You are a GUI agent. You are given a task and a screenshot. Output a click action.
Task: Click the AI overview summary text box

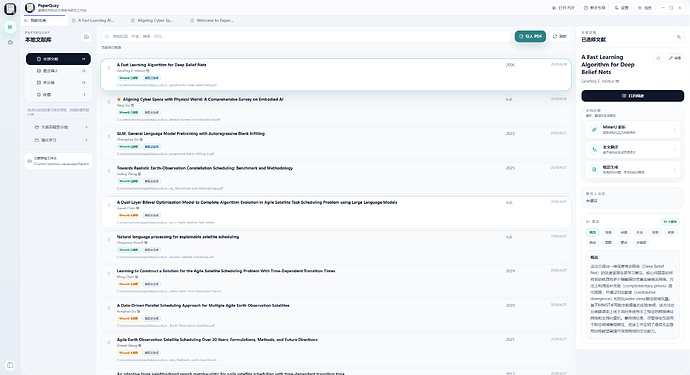pyautogui.click(x=632, y=294)
